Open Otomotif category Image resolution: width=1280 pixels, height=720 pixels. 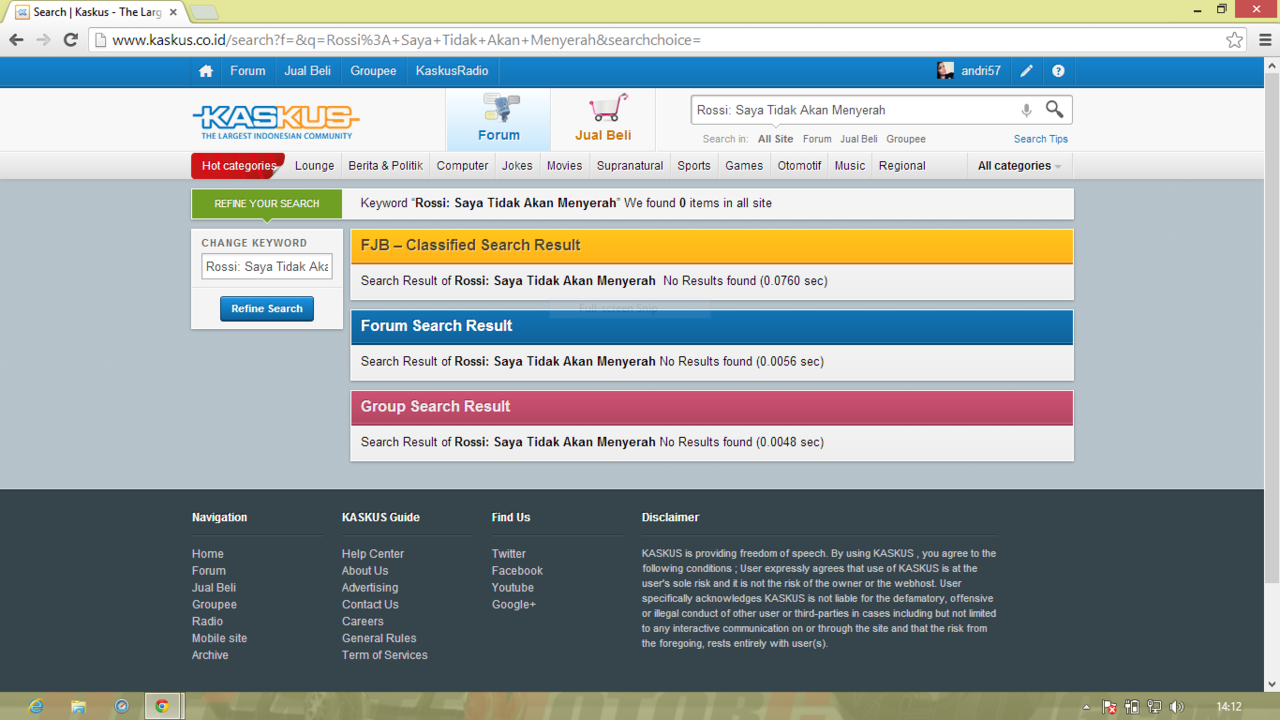[799, 166]
